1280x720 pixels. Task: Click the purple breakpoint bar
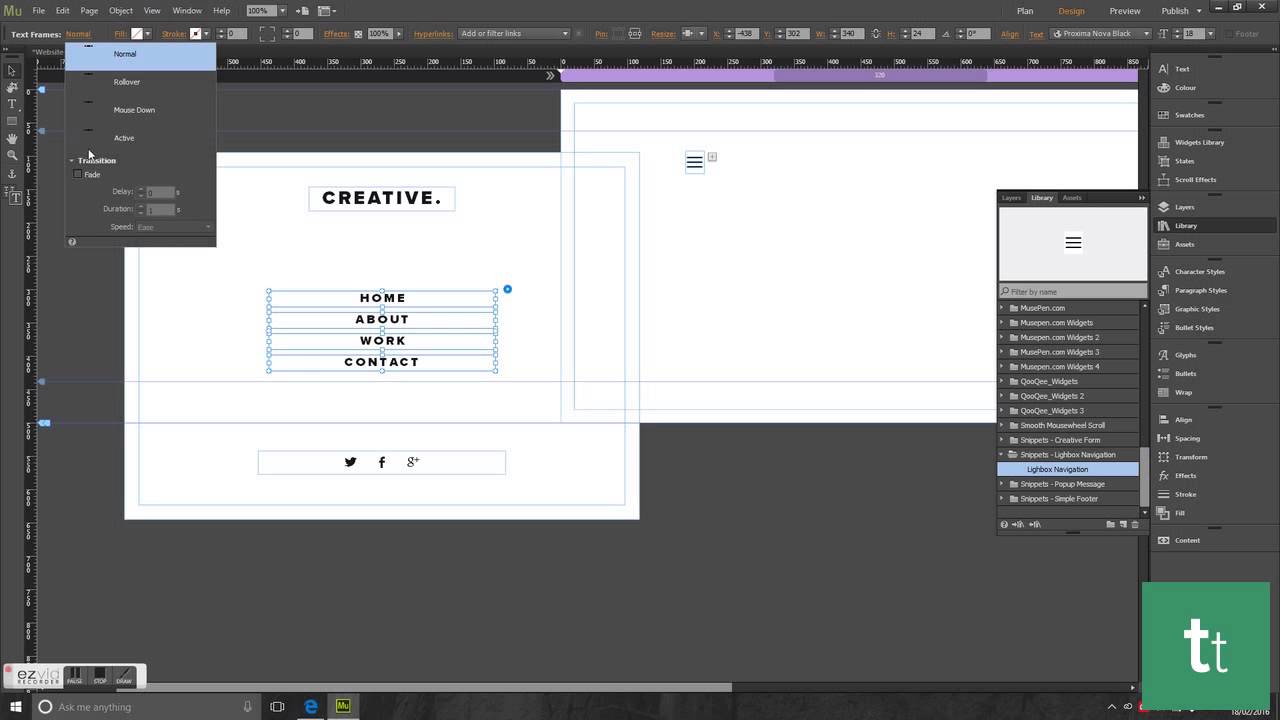tap(848, 75)
